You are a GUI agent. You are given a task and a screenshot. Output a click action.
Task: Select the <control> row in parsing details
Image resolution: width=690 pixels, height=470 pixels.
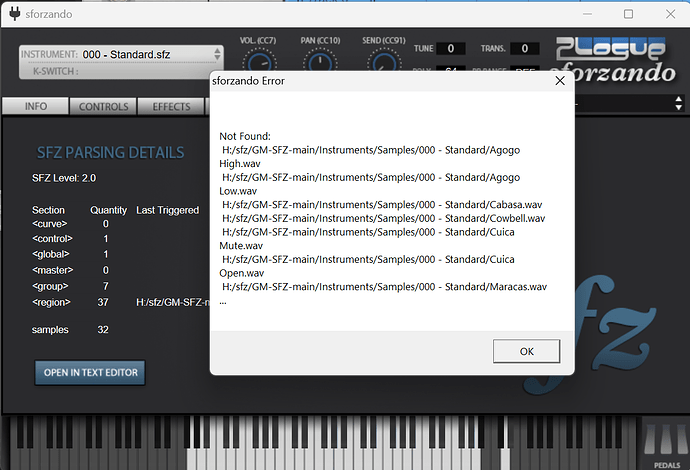point(70,239)
